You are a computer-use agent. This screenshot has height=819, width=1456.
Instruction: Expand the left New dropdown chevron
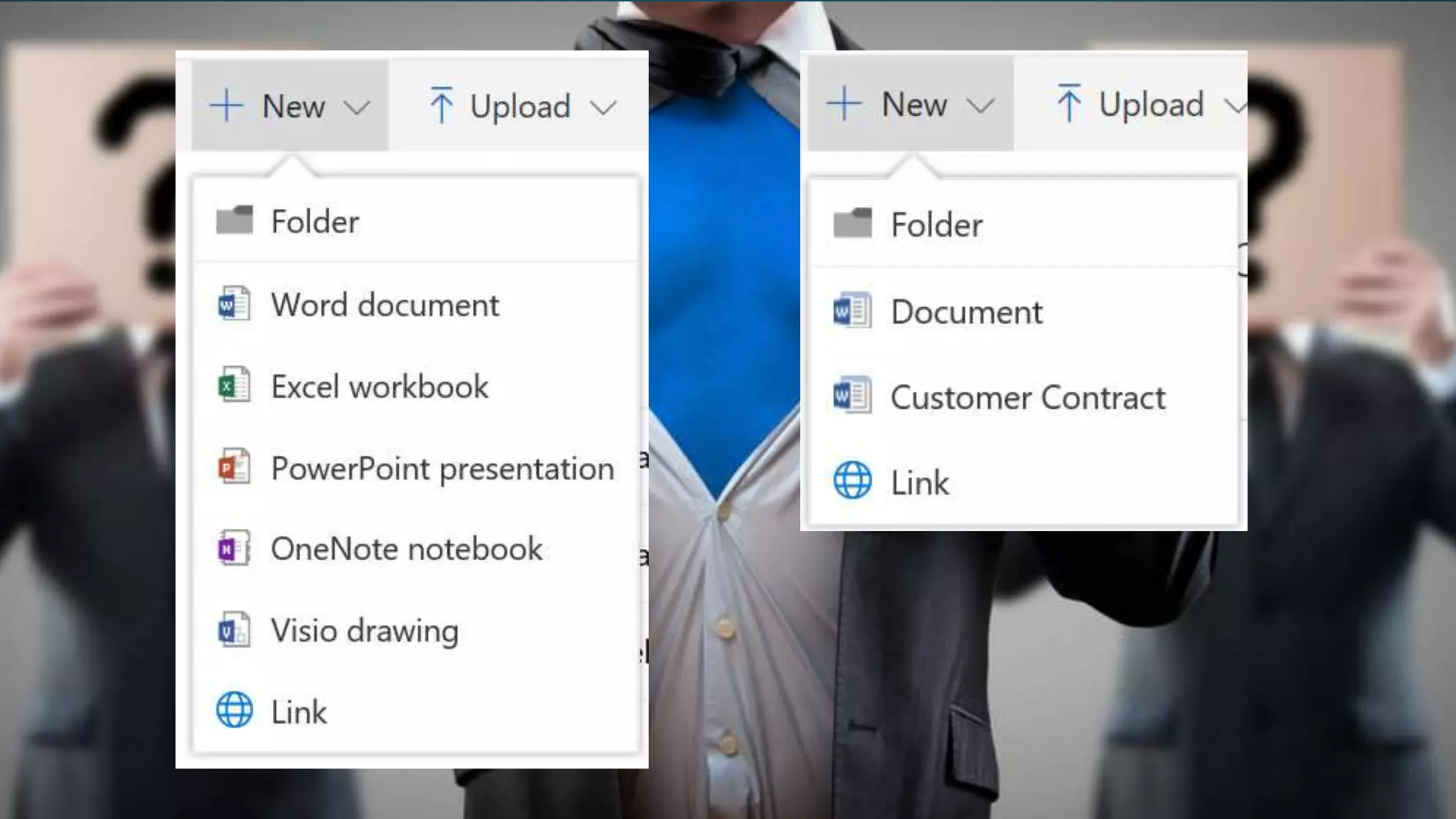click(356, 108)
